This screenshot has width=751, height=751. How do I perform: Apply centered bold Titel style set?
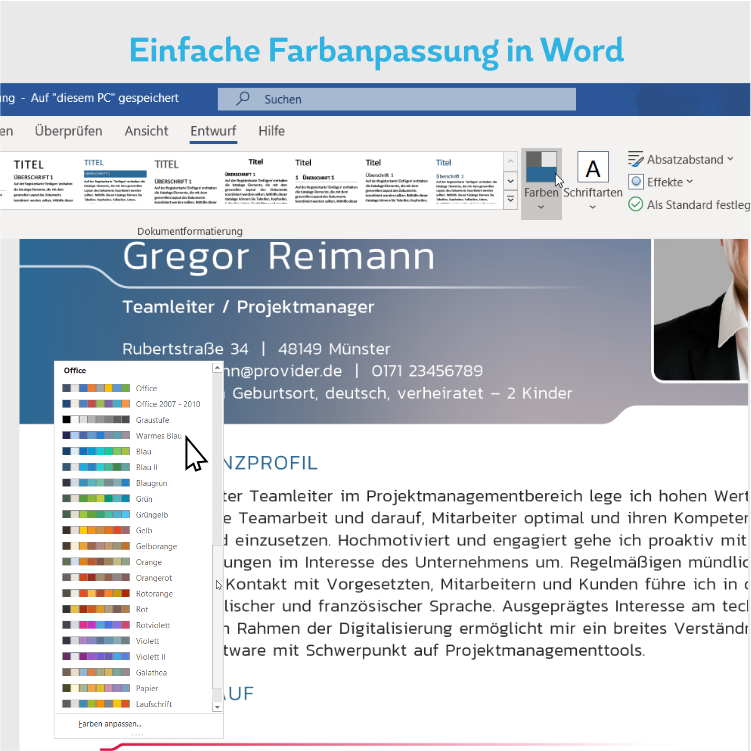click(x=256, y=181)
